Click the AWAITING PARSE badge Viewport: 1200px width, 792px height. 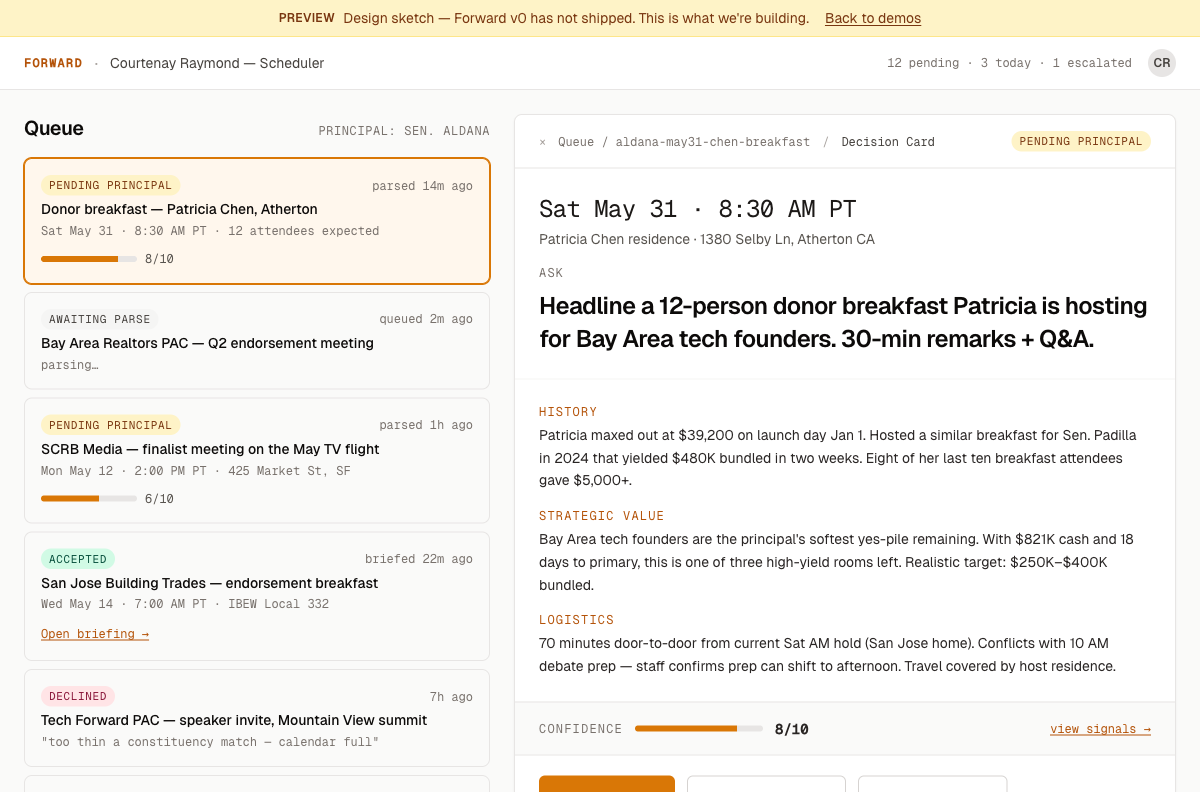coord(100,319)
